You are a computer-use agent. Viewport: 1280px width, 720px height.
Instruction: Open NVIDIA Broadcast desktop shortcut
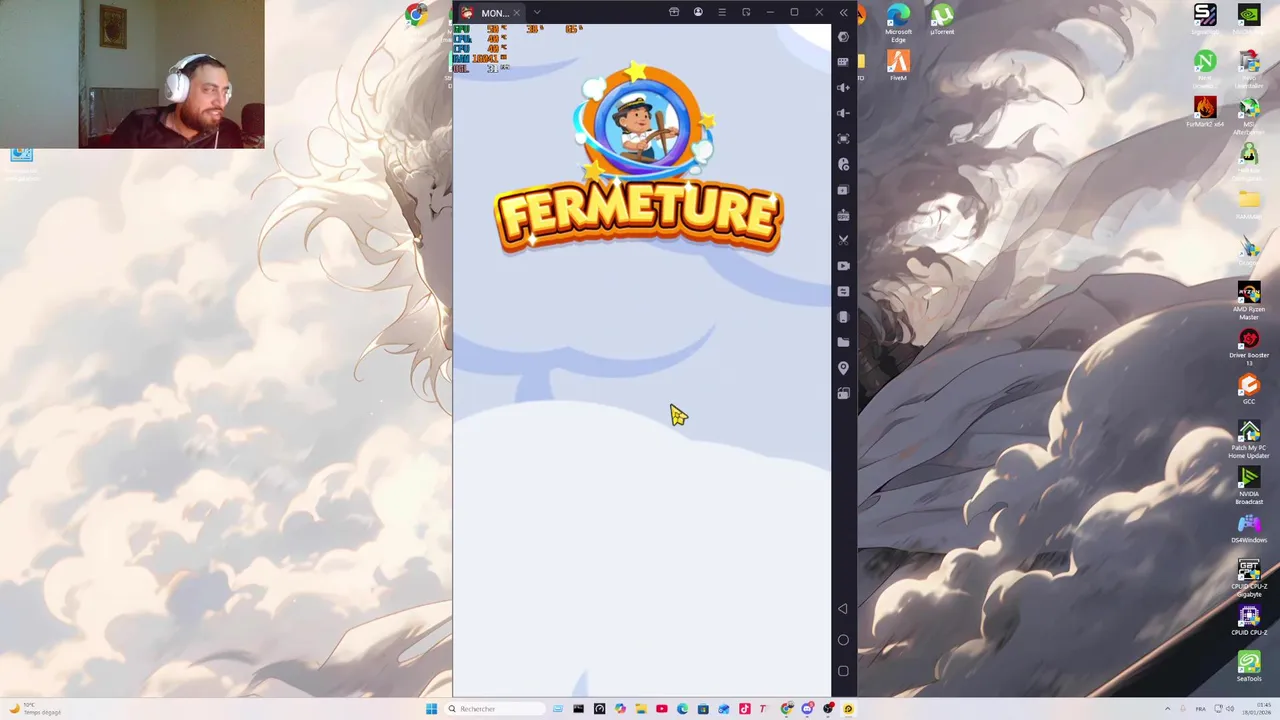coord(1249,486)
